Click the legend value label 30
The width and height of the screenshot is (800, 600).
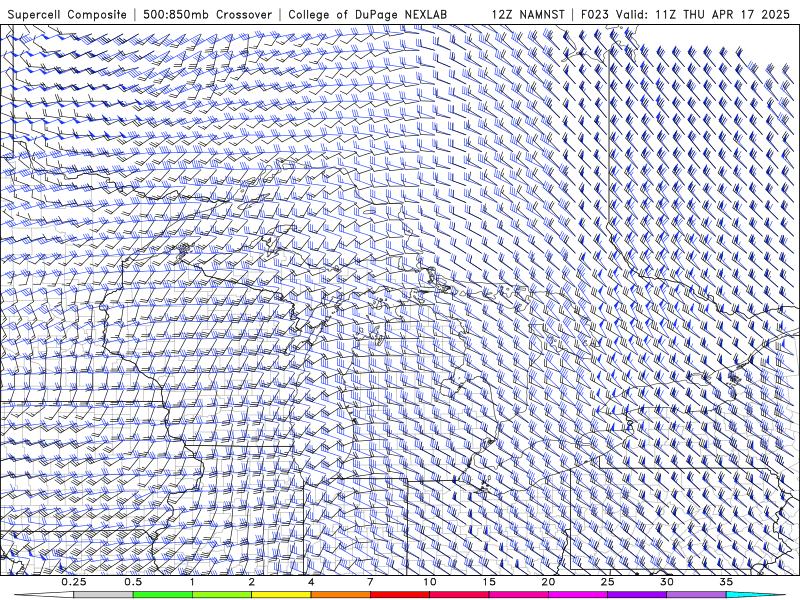click(666, 582)
